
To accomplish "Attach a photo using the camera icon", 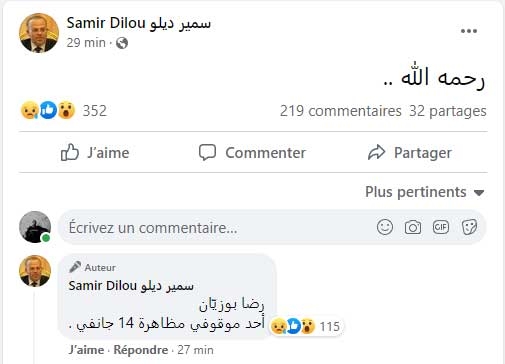I will pyautogui.click(x=413, y=228).
